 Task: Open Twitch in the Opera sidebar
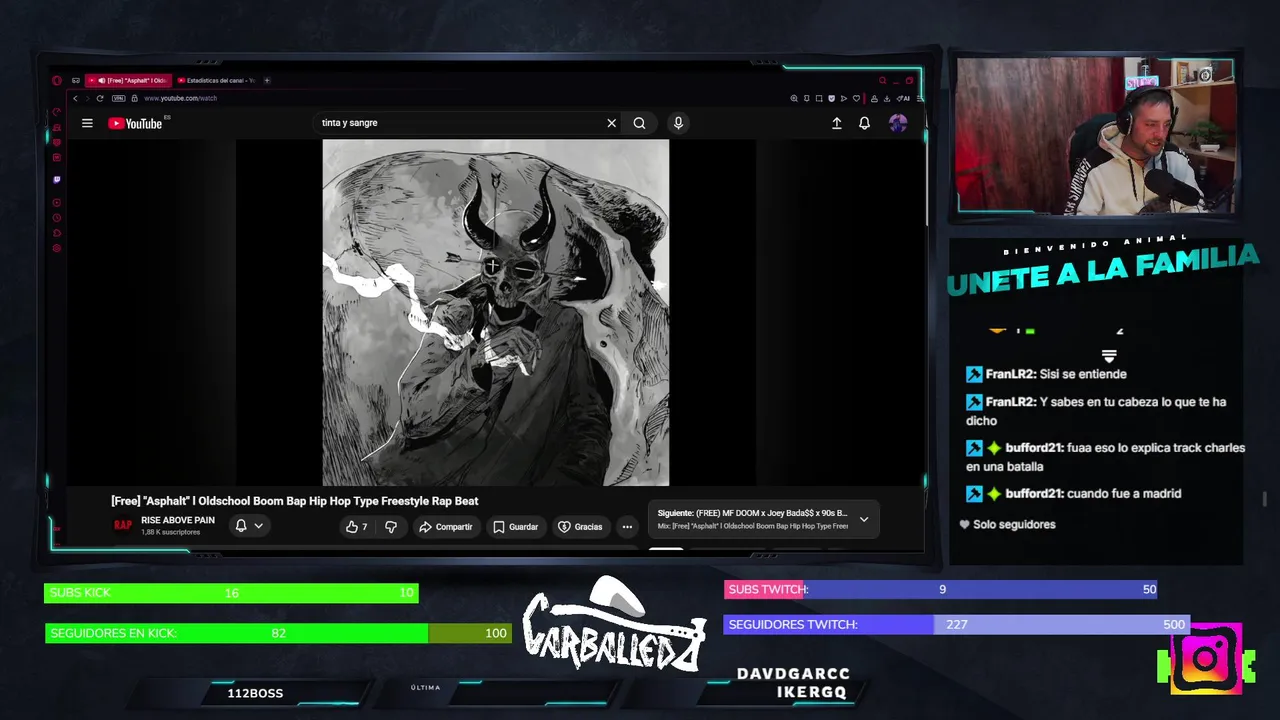pos(57,180)
